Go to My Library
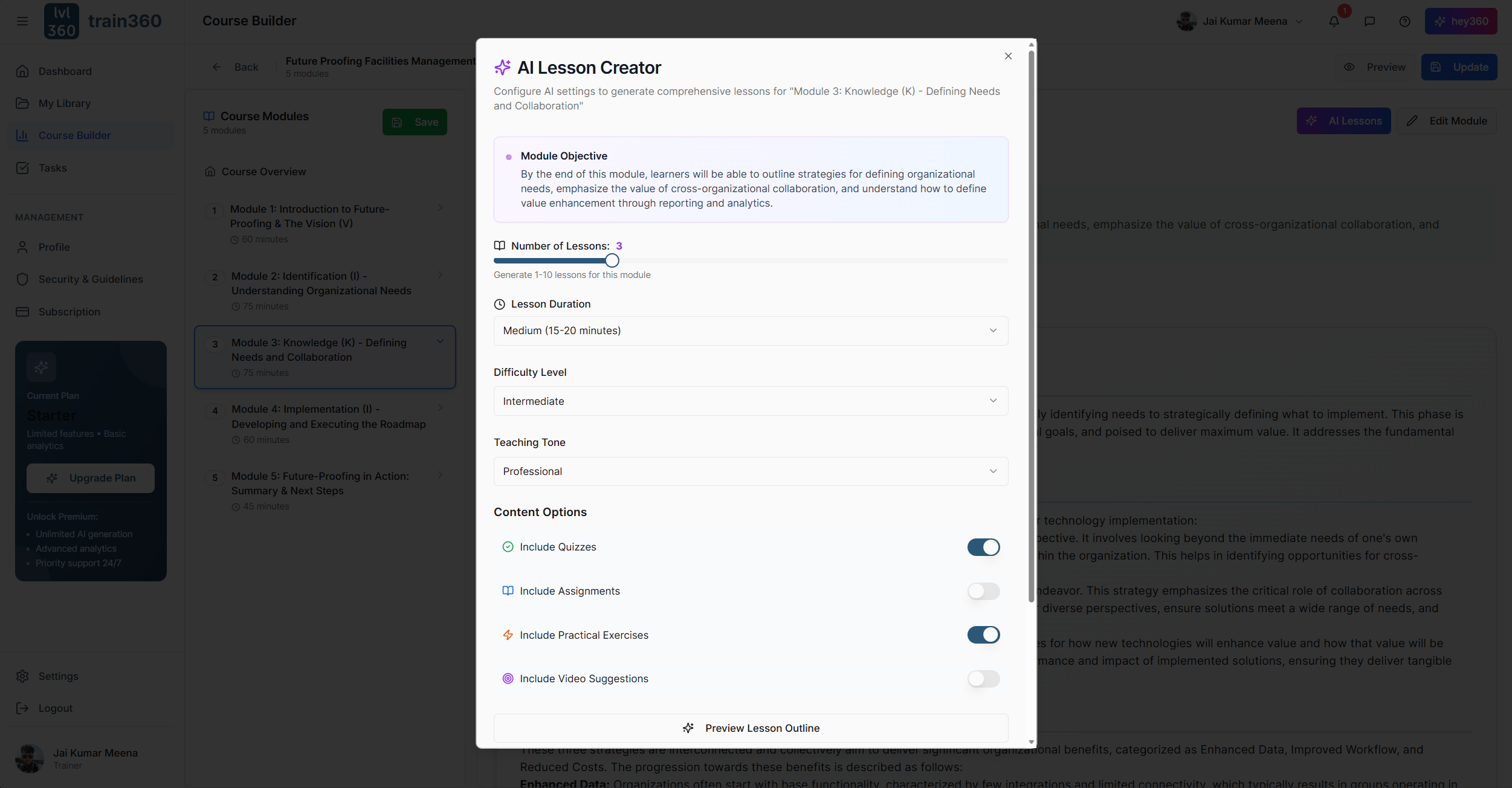 tap(65, 103)
